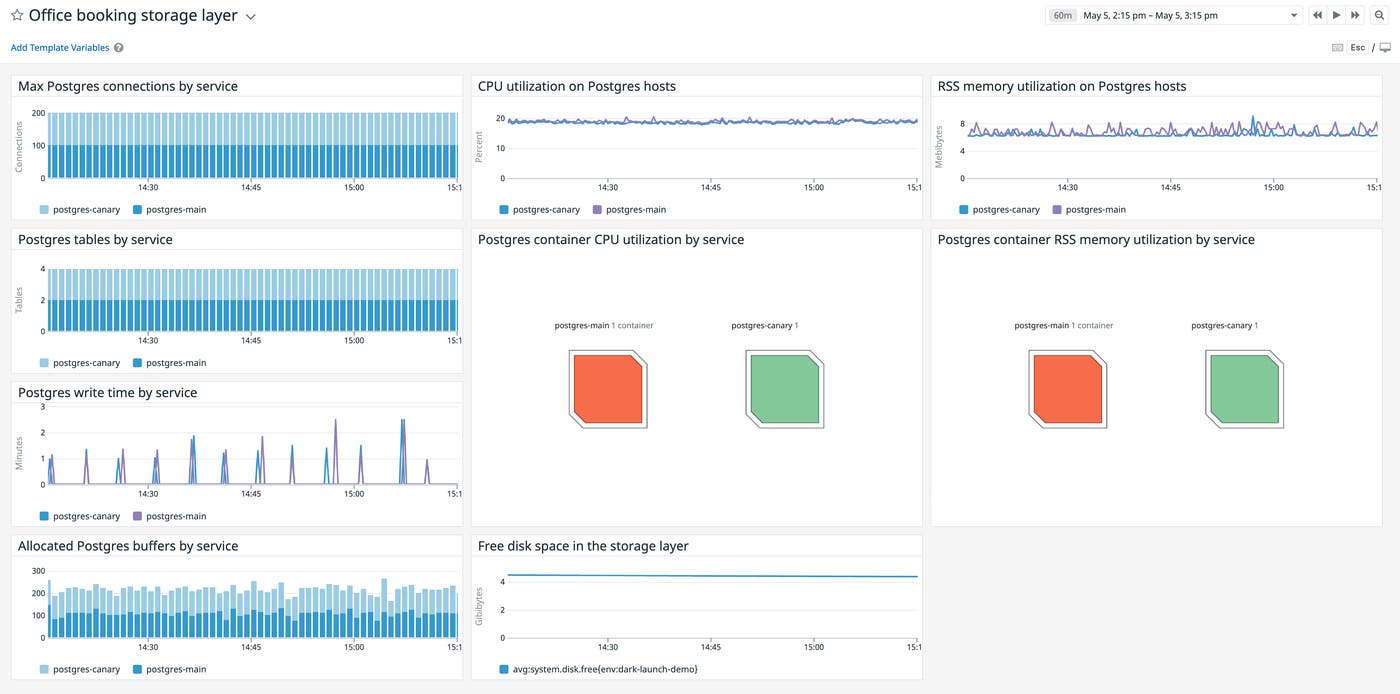Toggle postgres-main in CPU utilization hosts legend
1400x694 pixels.
pos(629,210)
